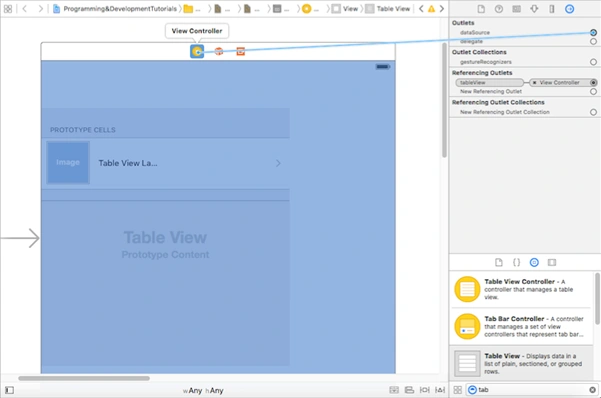Select Table View object in library
Screen dimensions: 601x398
point(522,363)
